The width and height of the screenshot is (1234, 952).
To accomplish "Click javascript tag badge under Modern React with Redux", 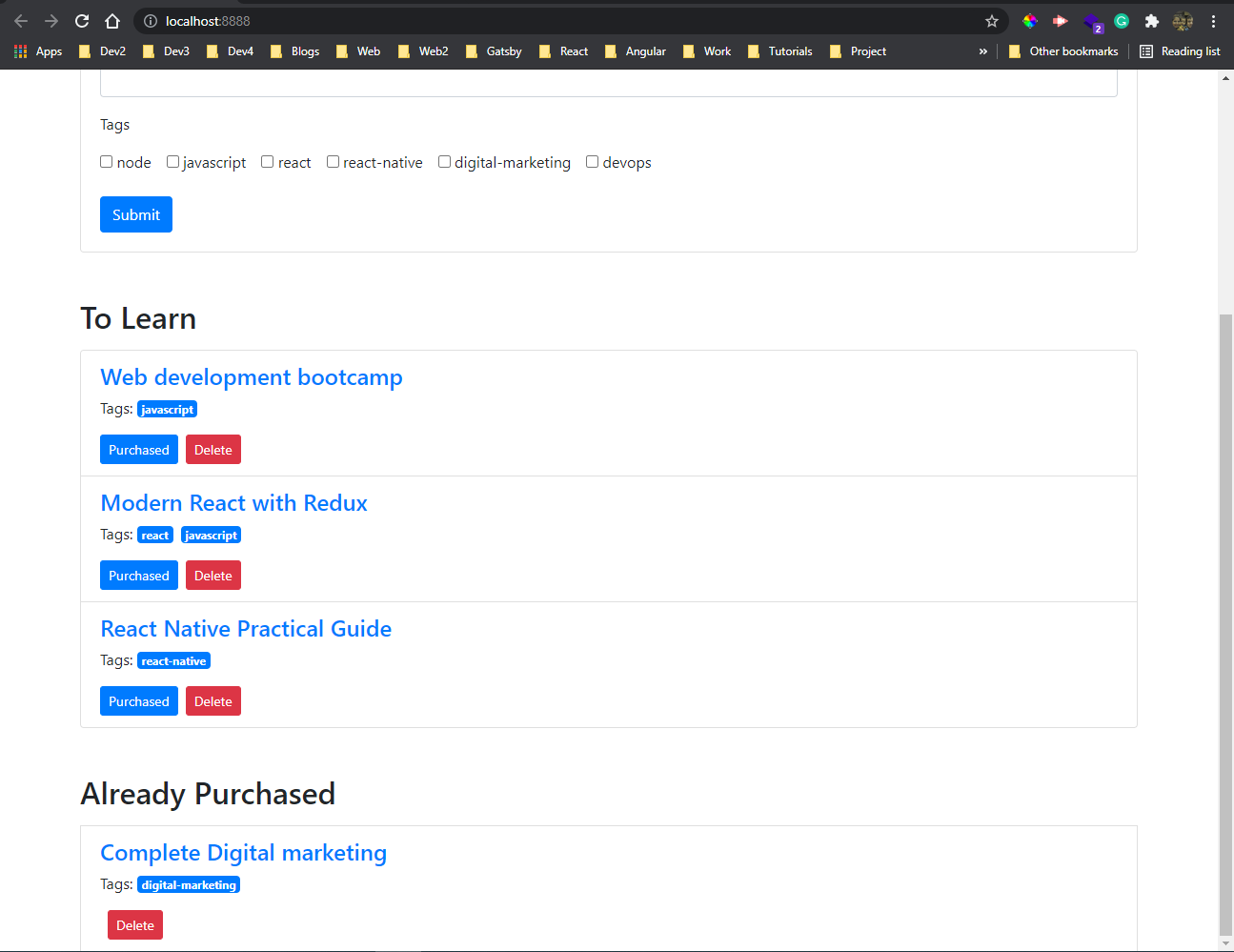I will pos(211,535).
